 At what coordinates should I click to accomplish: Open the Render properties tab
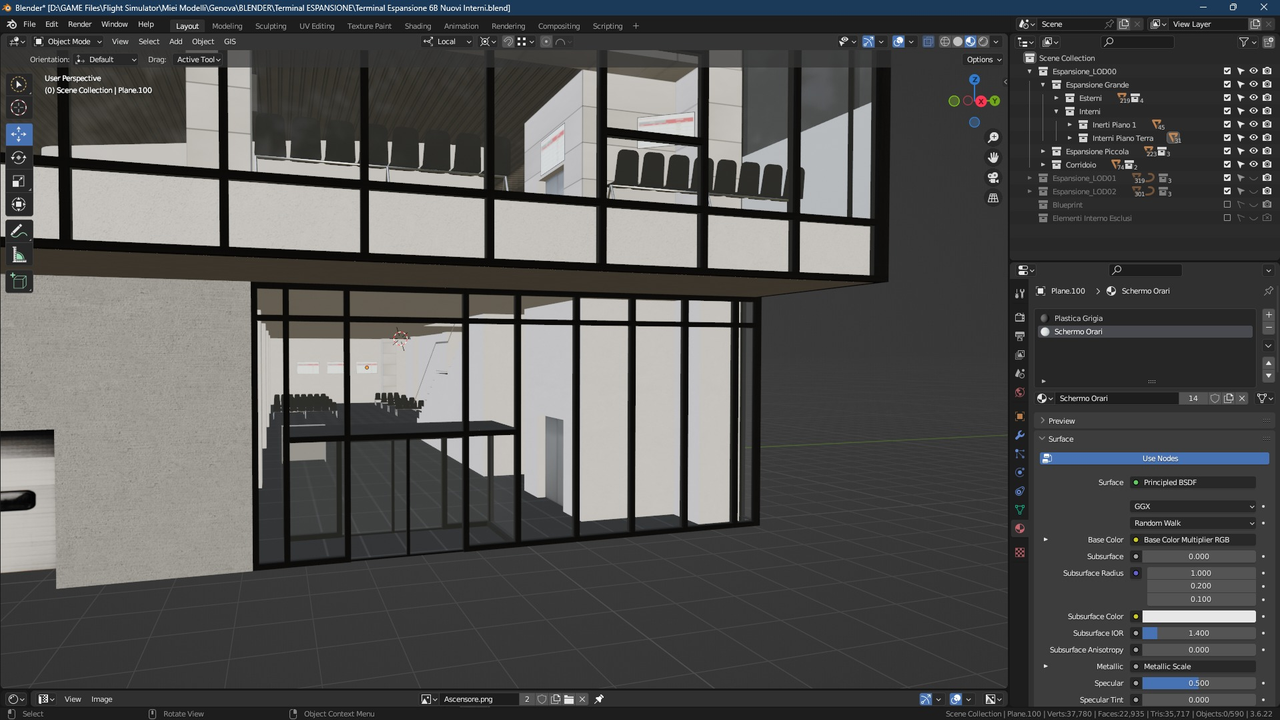click(x=1020, y=317)
